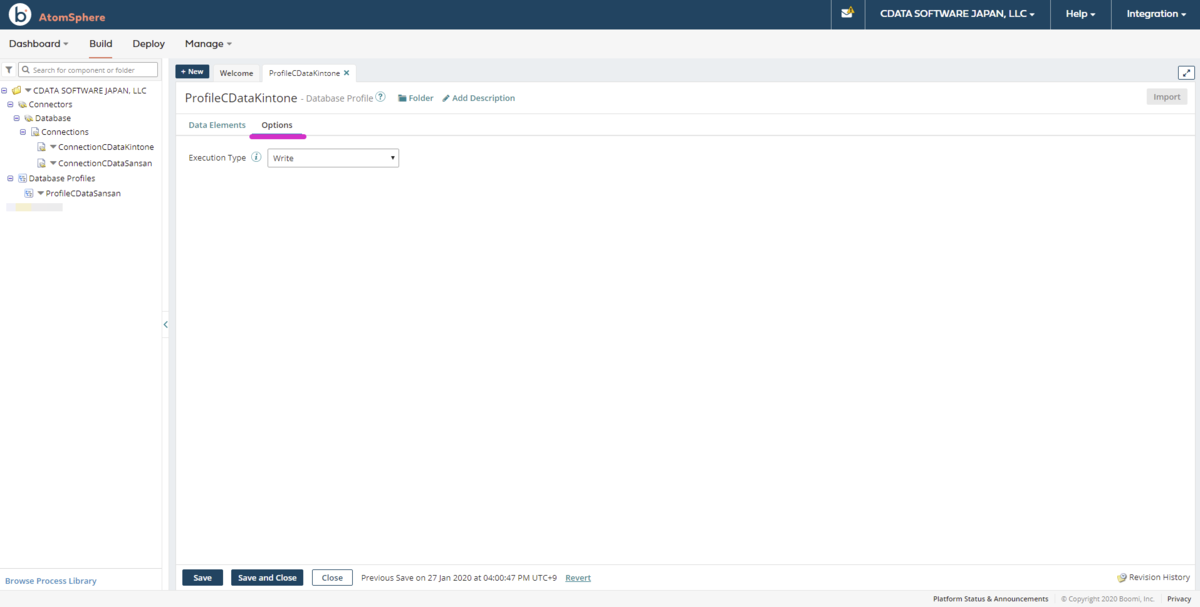
Task: Click the Import button
Action: click(1167, 97)
